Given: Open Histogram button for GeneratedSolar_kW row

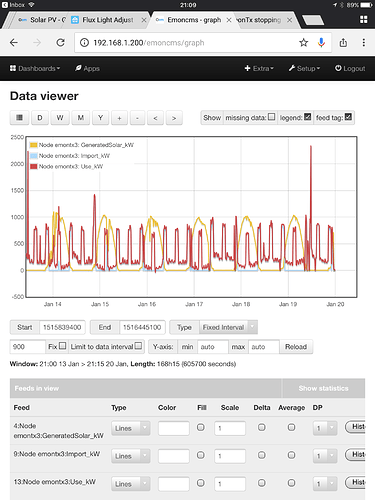Looking at the screenshot, I should (x=355, y=427).
